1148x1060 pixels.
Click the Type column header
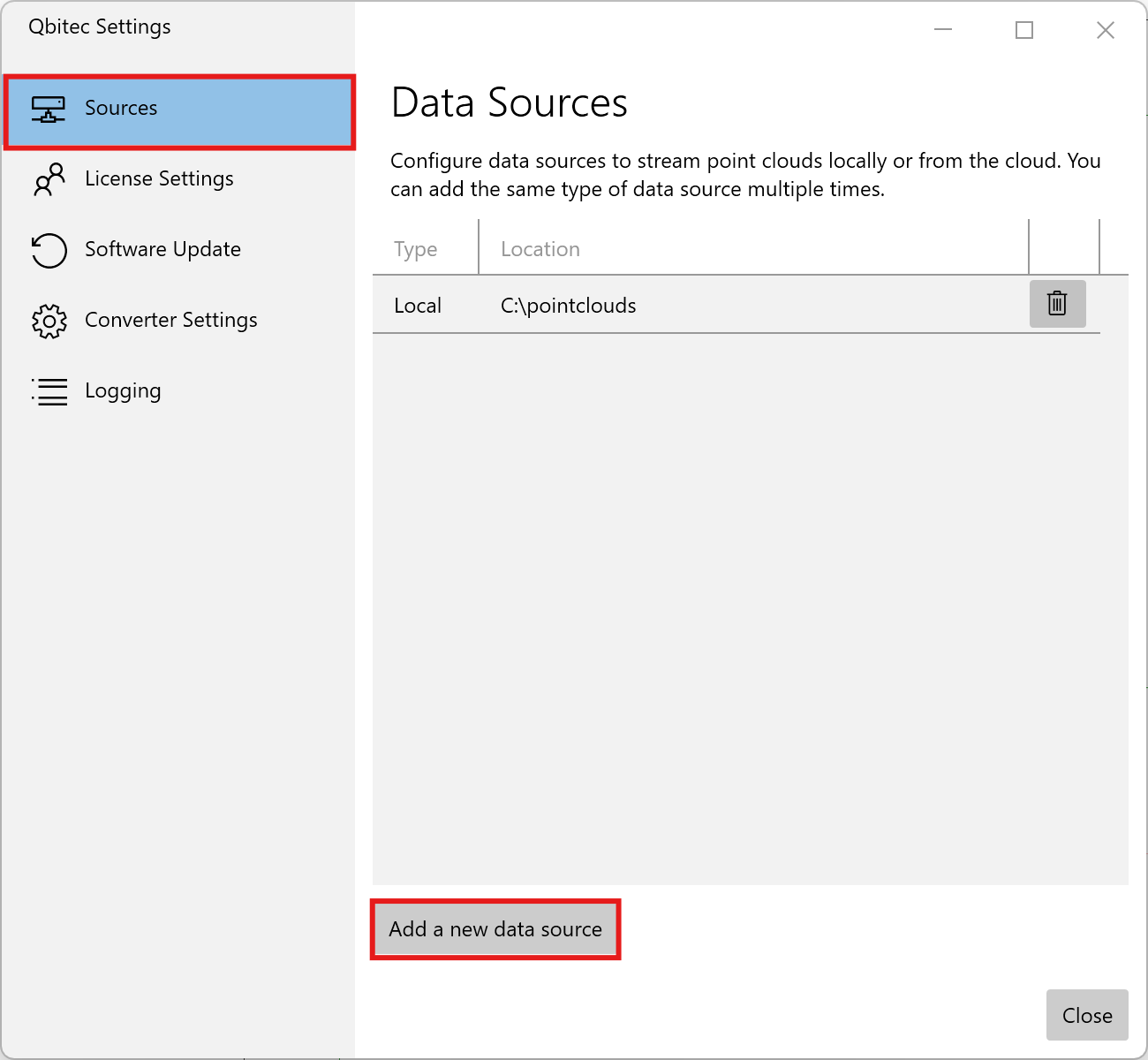pyautogui.click(x=416, y=249)
